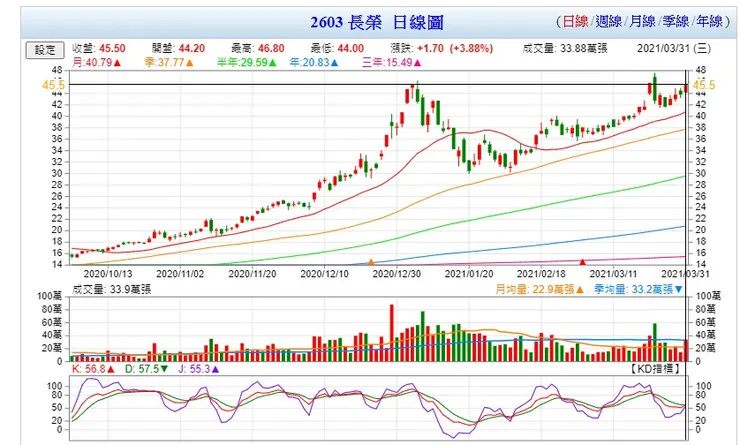
Task: Click the chart title 2603 長榮 日線圖
Action: [377, 22]
